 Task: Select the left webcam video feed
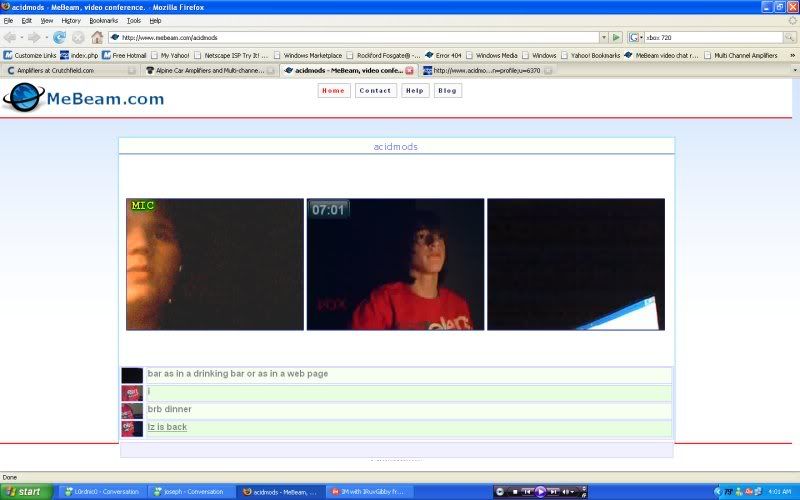coord(215,264)
